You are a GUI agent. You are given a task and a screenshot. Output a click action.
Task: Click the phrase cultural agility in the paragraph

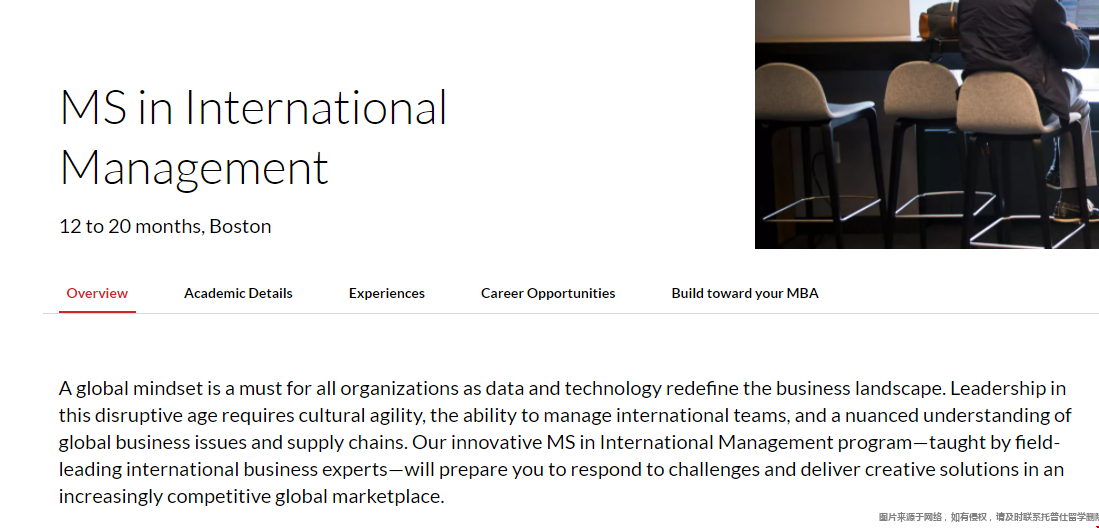[362, 415]
